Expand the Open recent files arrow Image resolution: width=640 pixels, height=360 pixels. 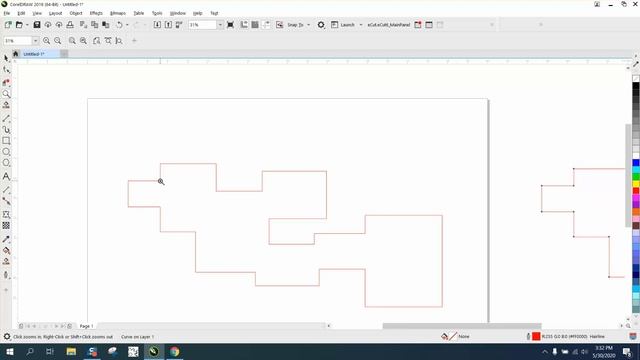coord(27,25)
